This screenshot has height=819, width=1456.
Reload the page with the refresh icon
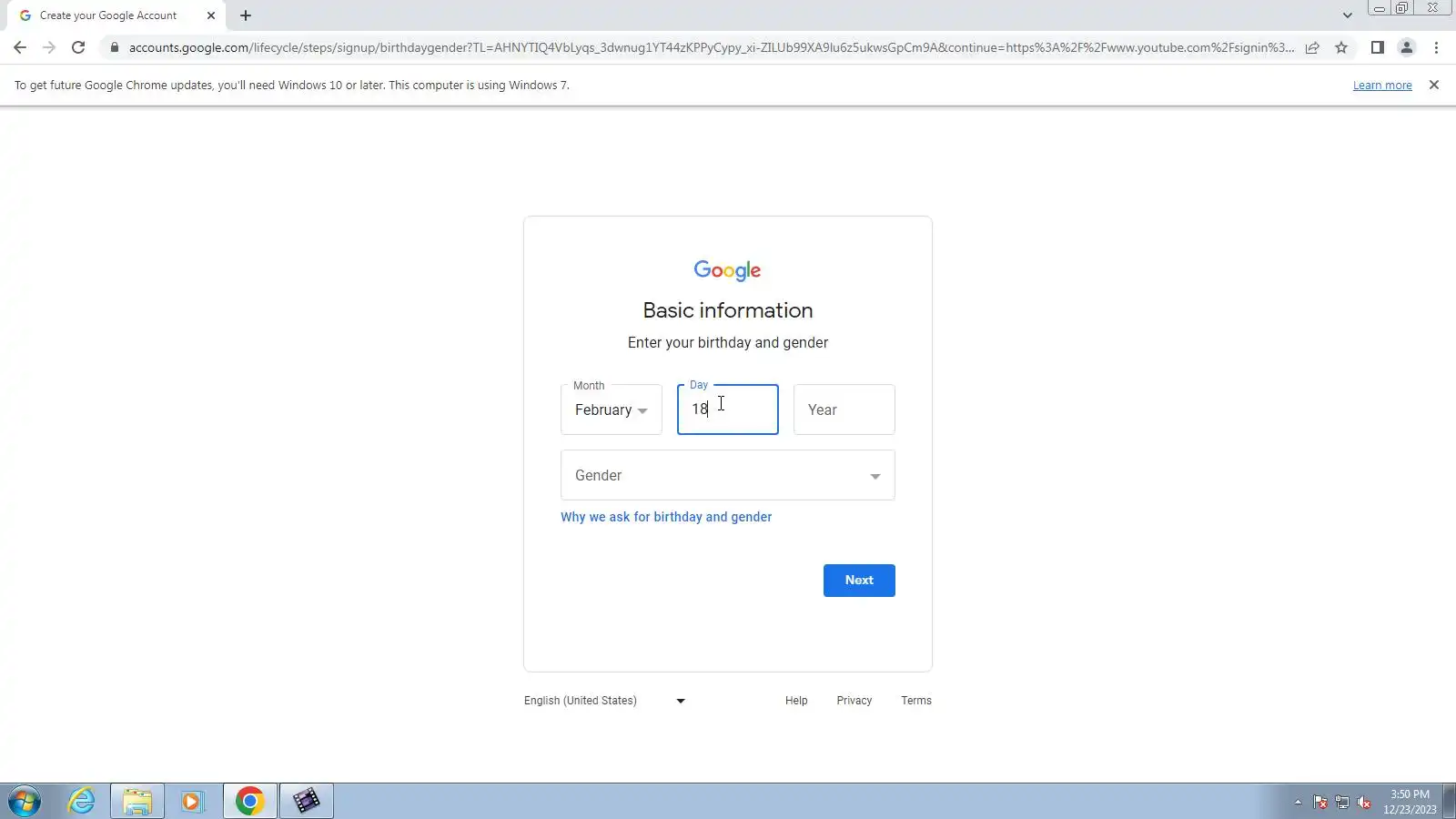point(78,47)
